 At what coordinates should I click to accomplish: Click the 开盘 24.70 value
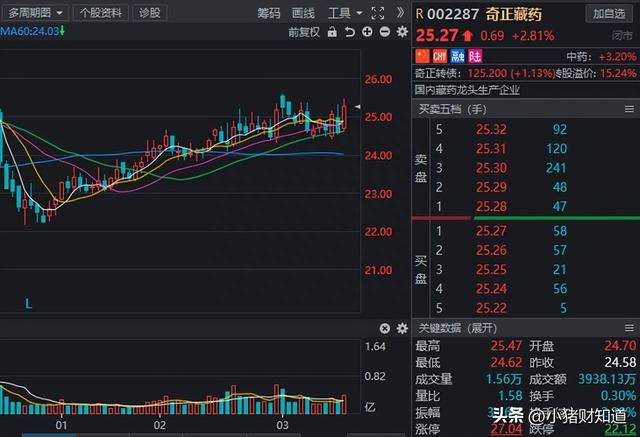click(620, 346)
